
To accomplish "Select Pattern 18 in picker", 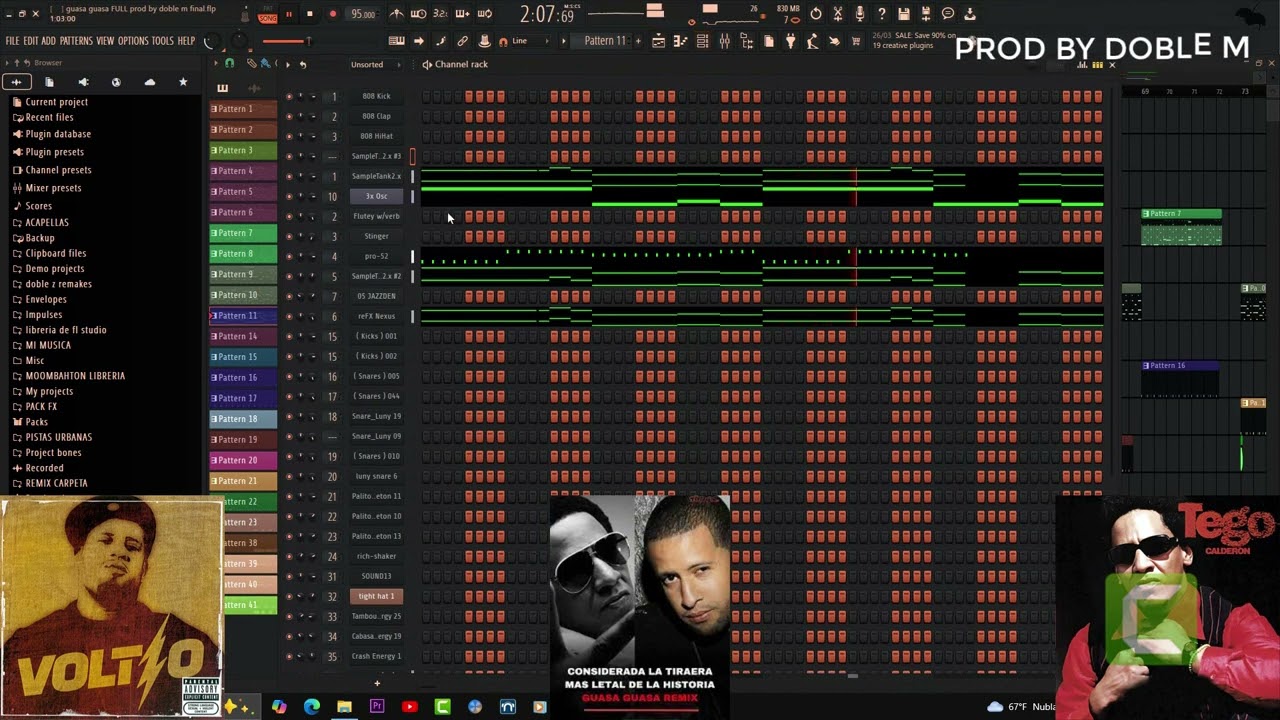I will click(x=243, y=419).
